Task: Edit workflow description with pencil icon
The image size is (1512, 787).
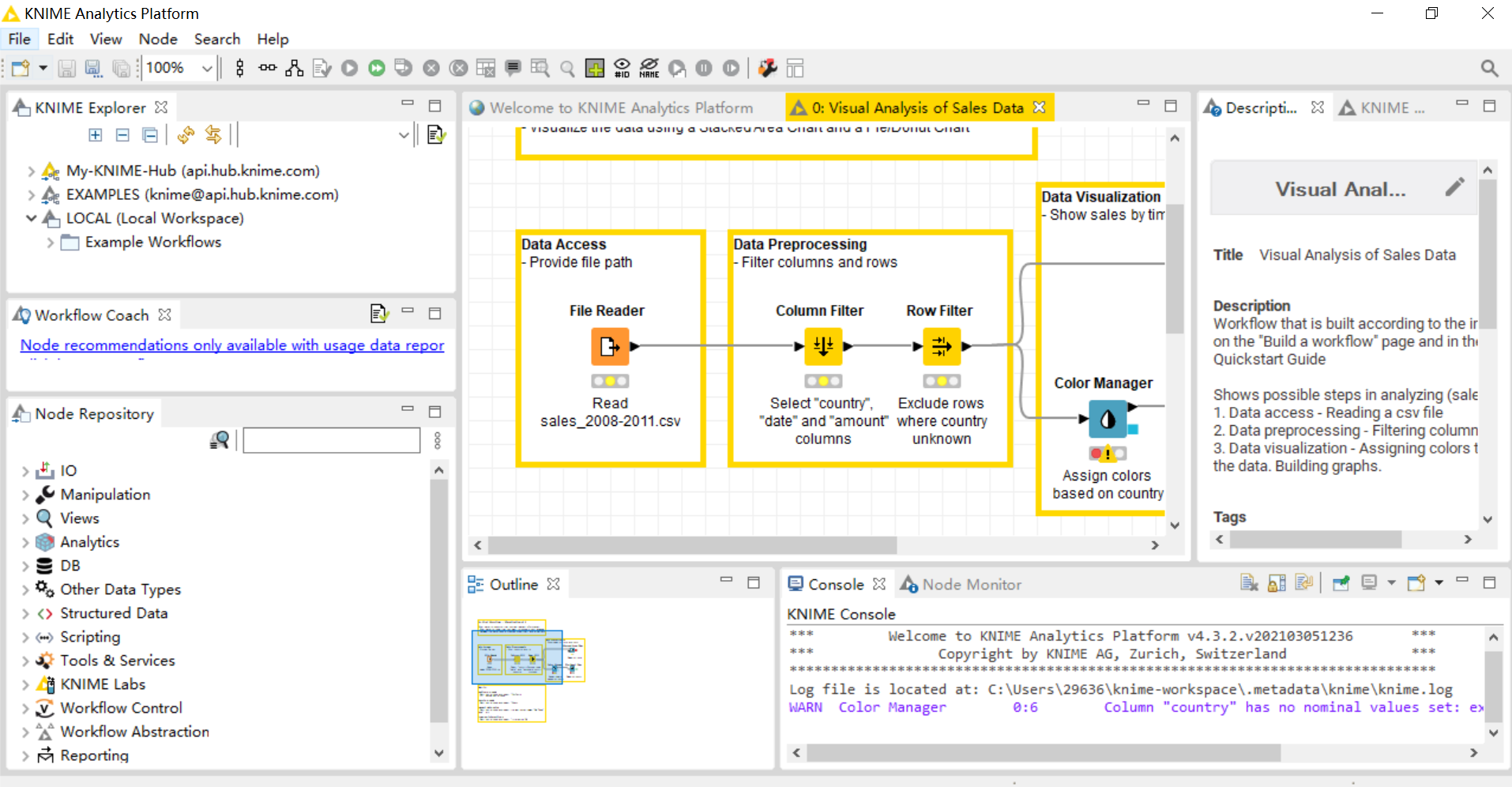Action: 1454,187
